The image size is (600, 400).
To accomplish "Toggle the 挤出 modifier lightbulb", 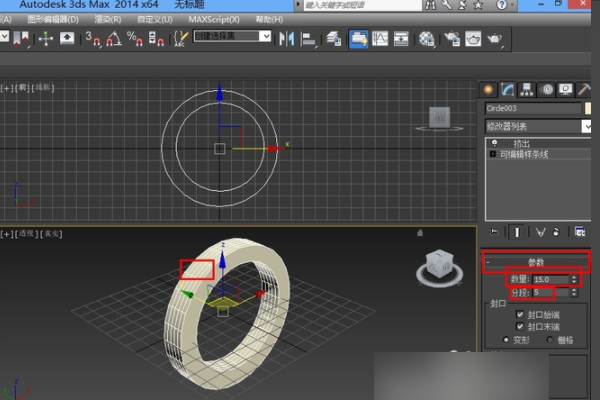I will coord(494,143).
